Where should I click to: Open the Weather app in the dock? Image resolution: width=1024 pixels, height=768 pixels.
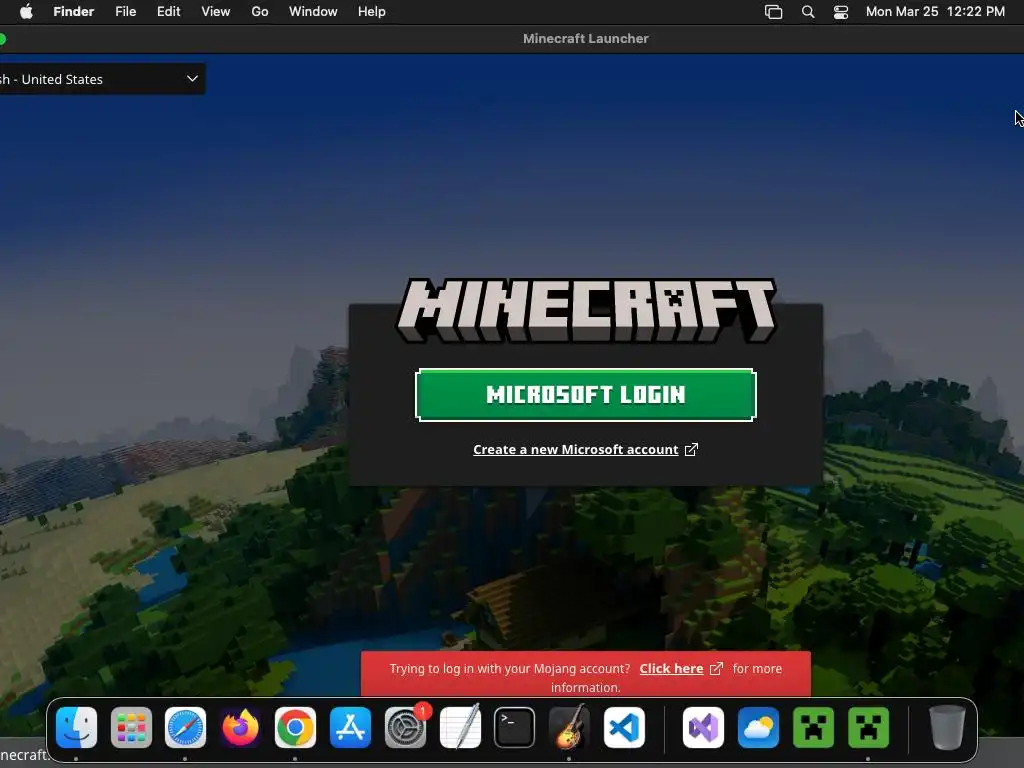[758, 728]
